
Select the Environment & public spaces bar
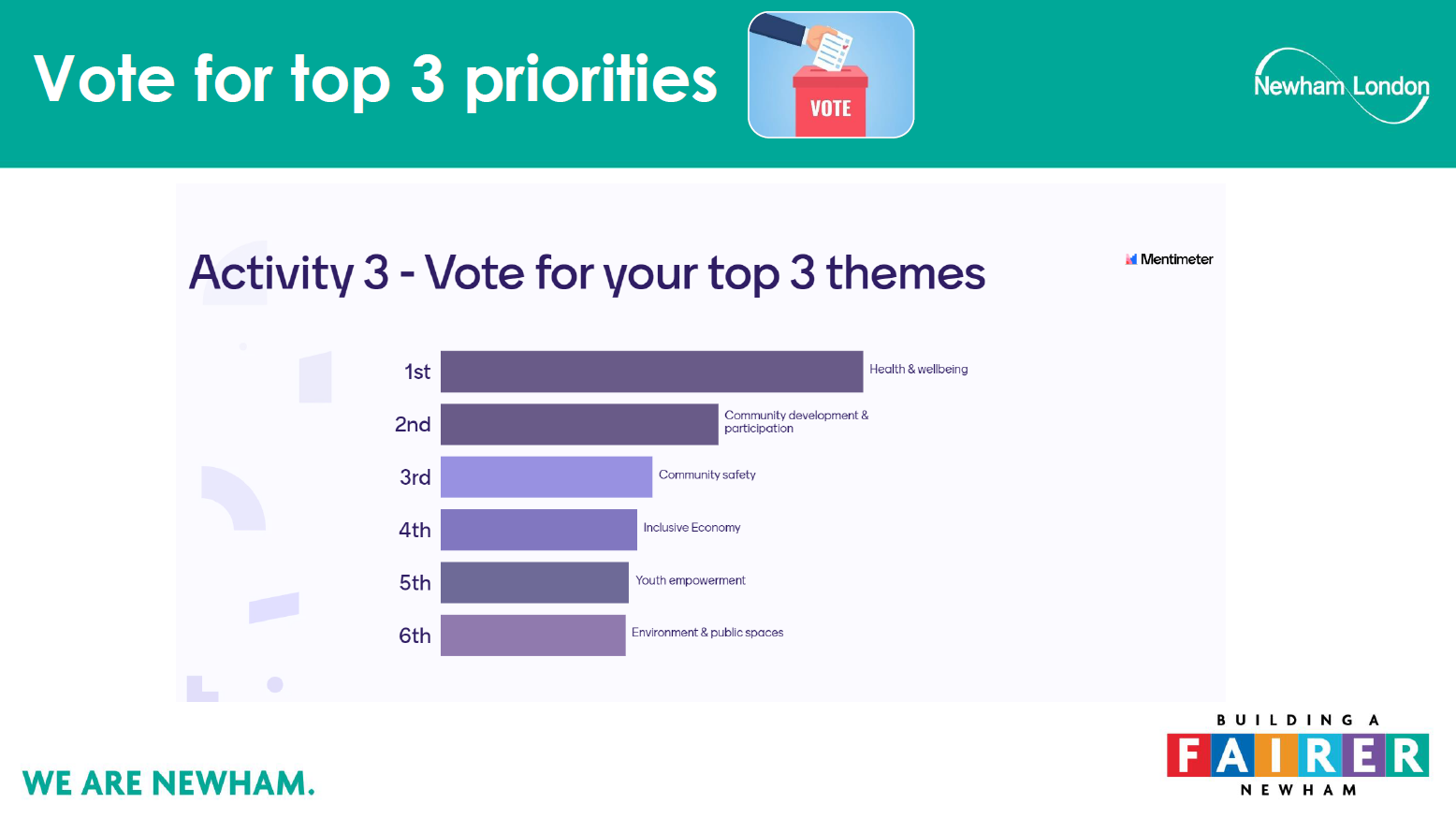[532, 635]
